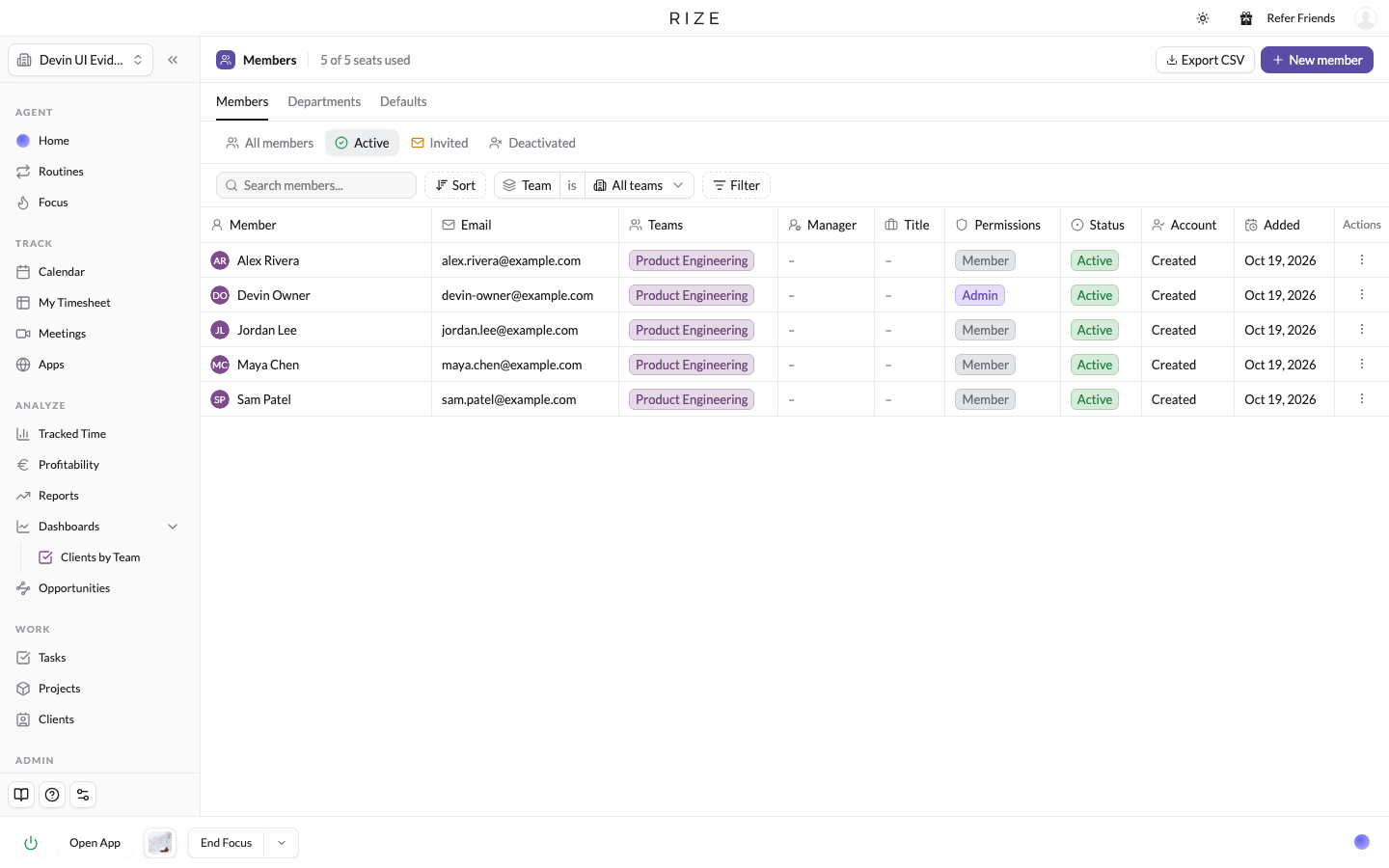Open the user profile avatar
Viewport: 1389px width, 868px height.
1365,18
